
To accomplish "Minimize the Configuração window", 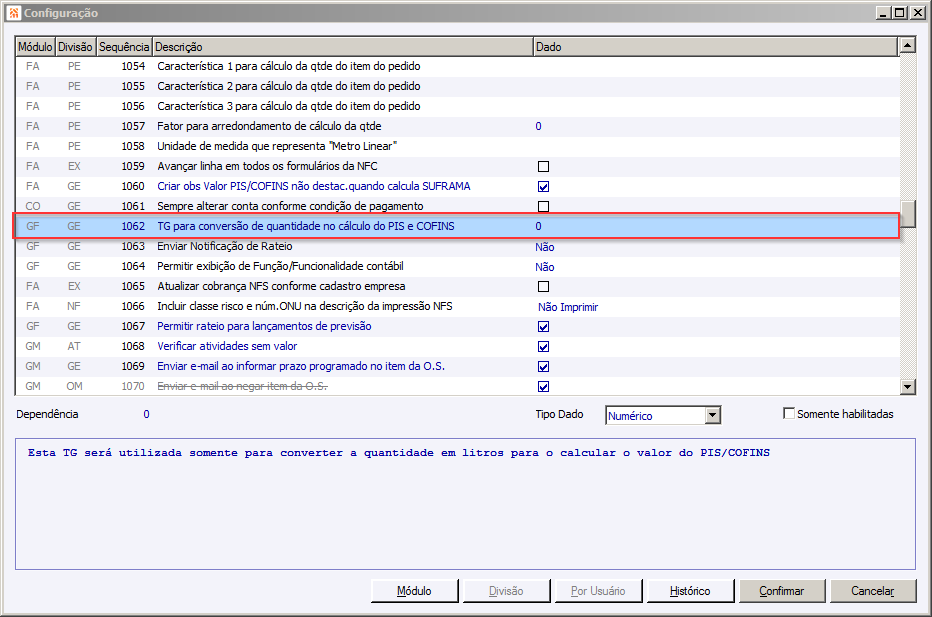I will click(x=883, y=12).
